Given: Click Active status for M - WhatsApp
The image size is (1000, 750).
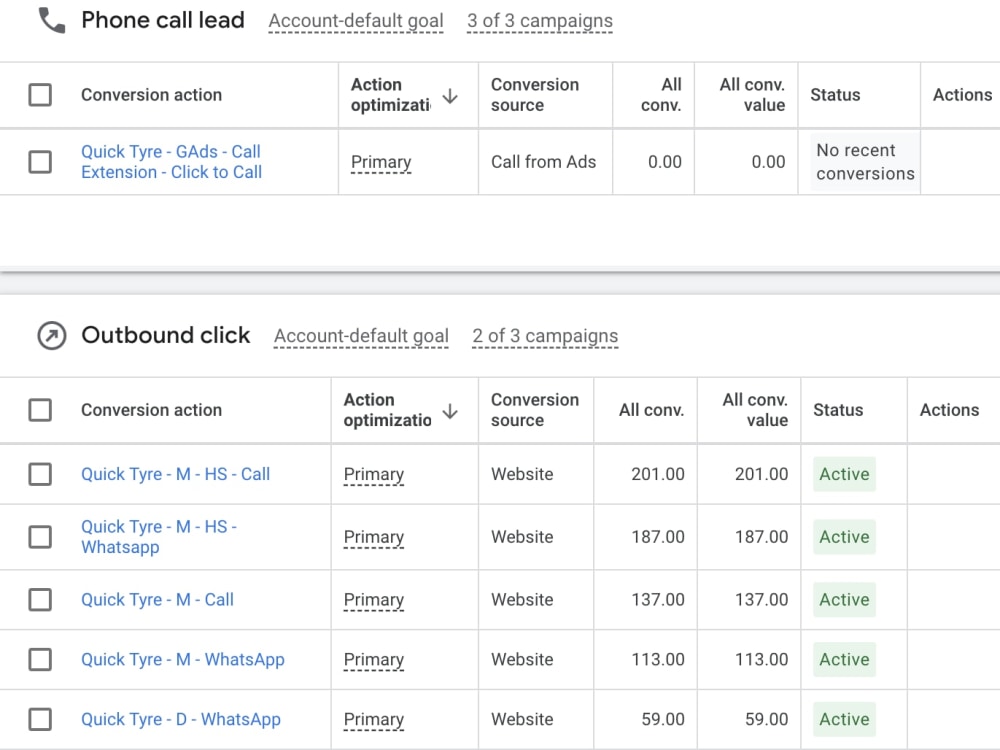Looking at the screenshot, I should [x=844, y=659].
